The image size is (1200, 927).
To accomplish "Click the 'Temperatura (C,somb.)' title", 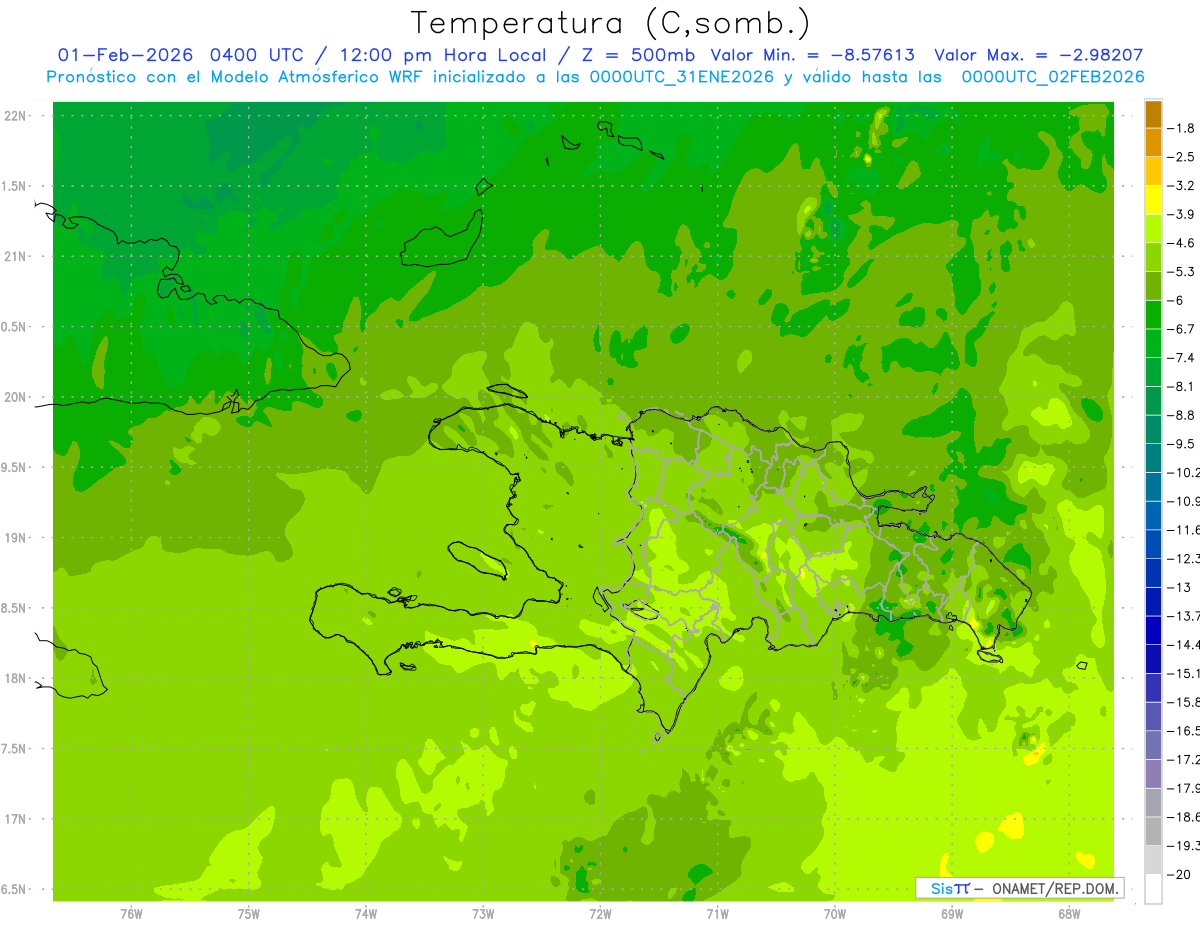I will click(x=610, y=23).
